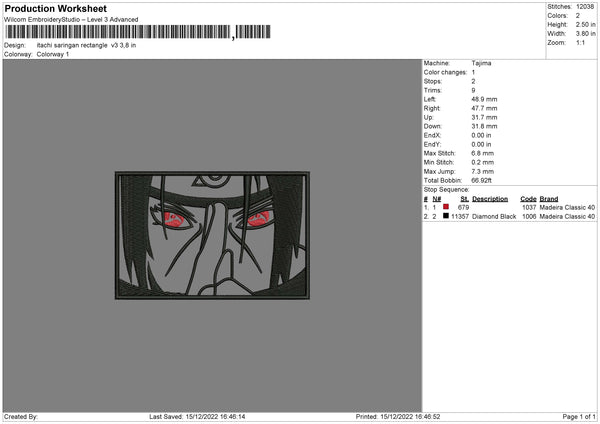Click design name 'itachi saringan rectangle v3 3,8 in'

coord(86,45)
